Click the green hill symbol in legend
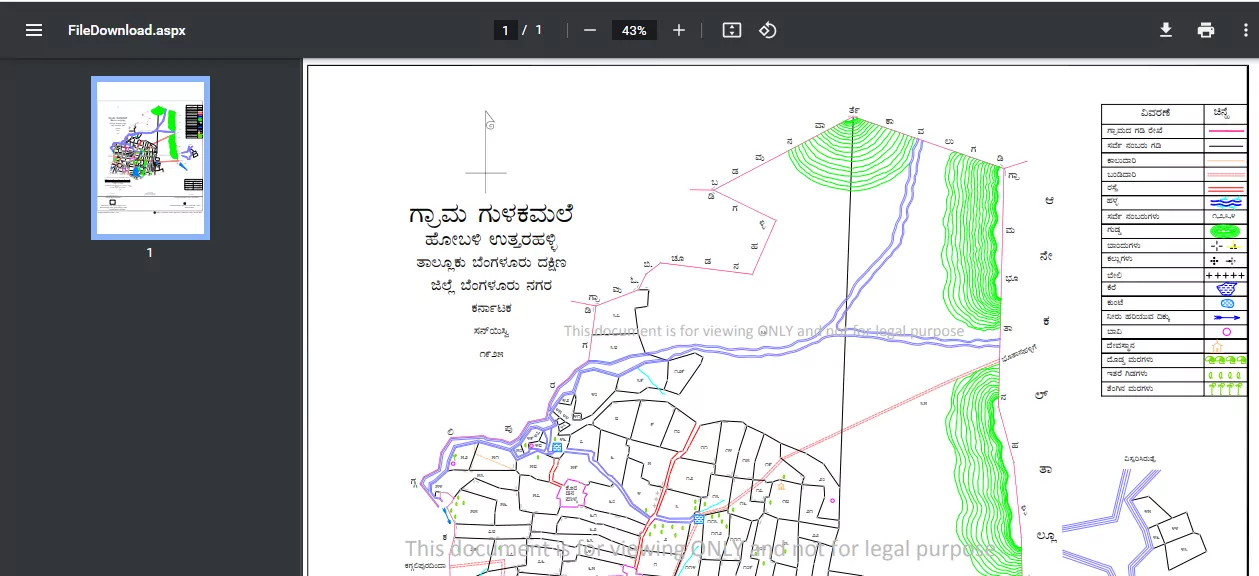Viewport: 1259px width, 576px height. tap(1226, 231)
